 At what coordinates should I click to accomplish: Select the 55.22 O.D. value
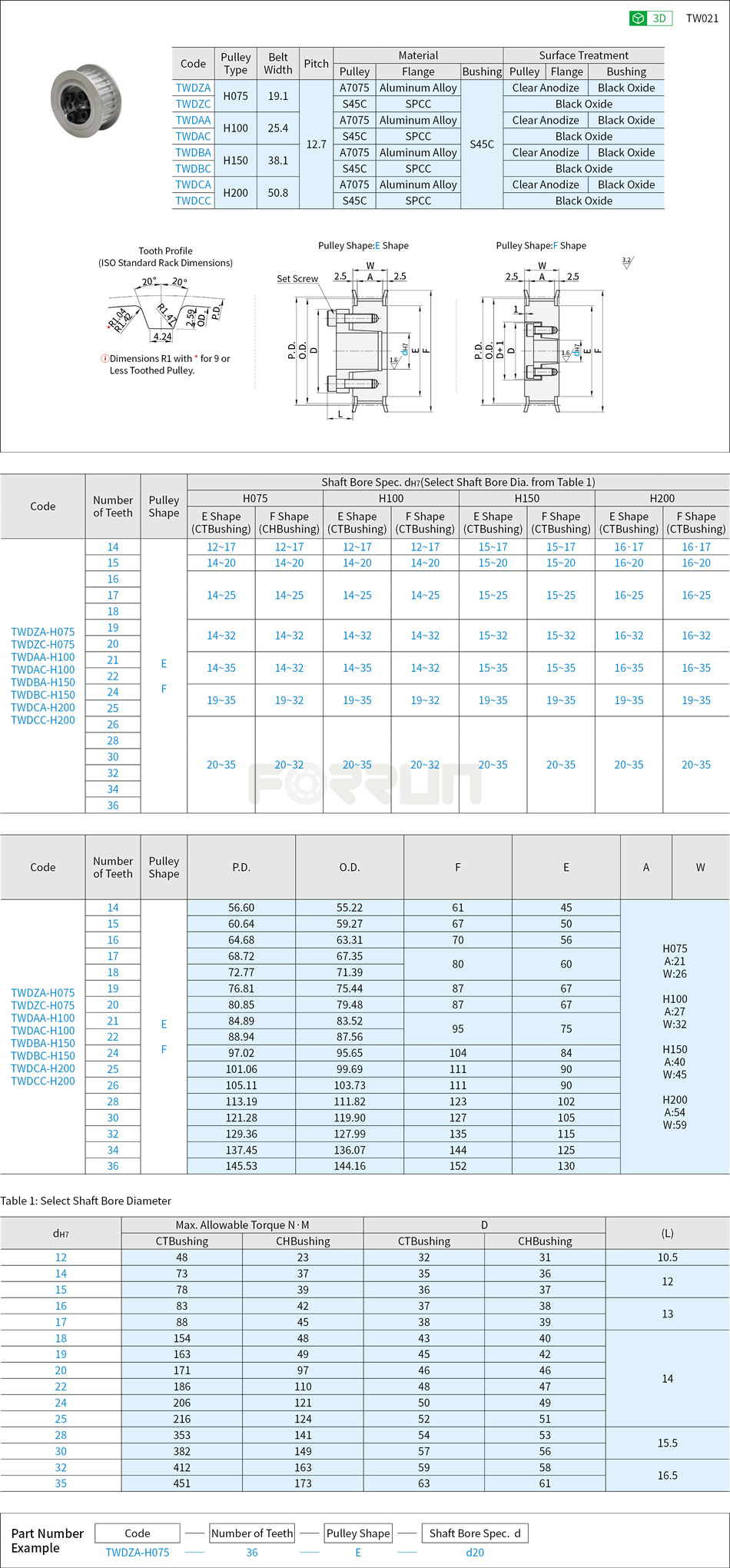click(350, 908)
